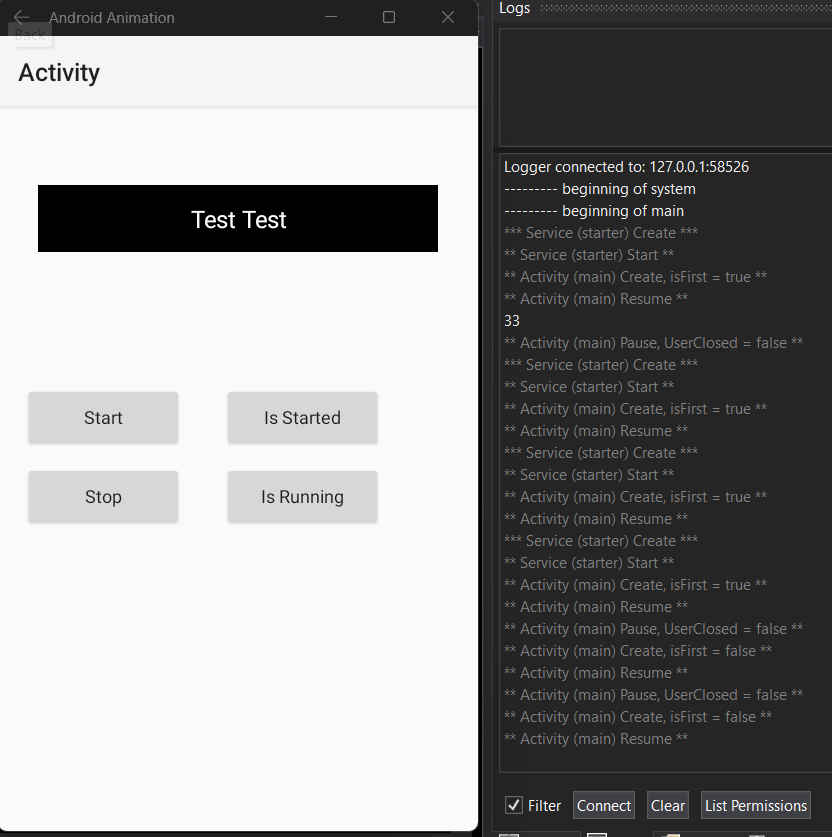
Task: Click the black Test Test label
Action: (x=238, y=219)
